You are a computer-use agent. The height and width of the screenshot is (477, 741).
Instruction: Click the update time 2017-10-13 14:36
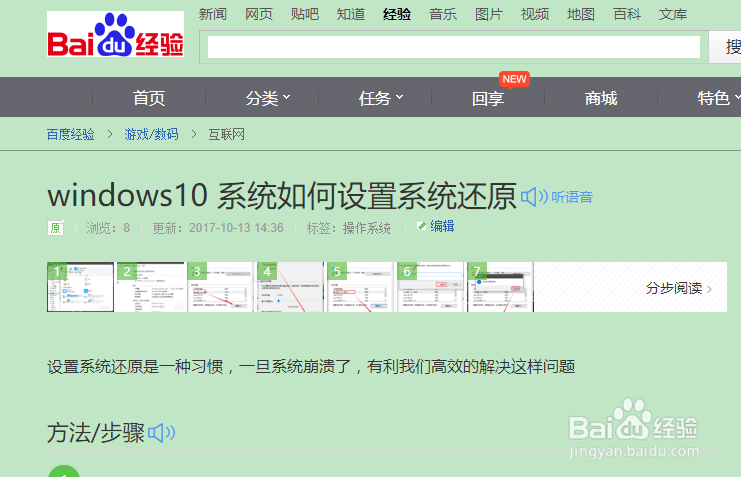(236, 228)
